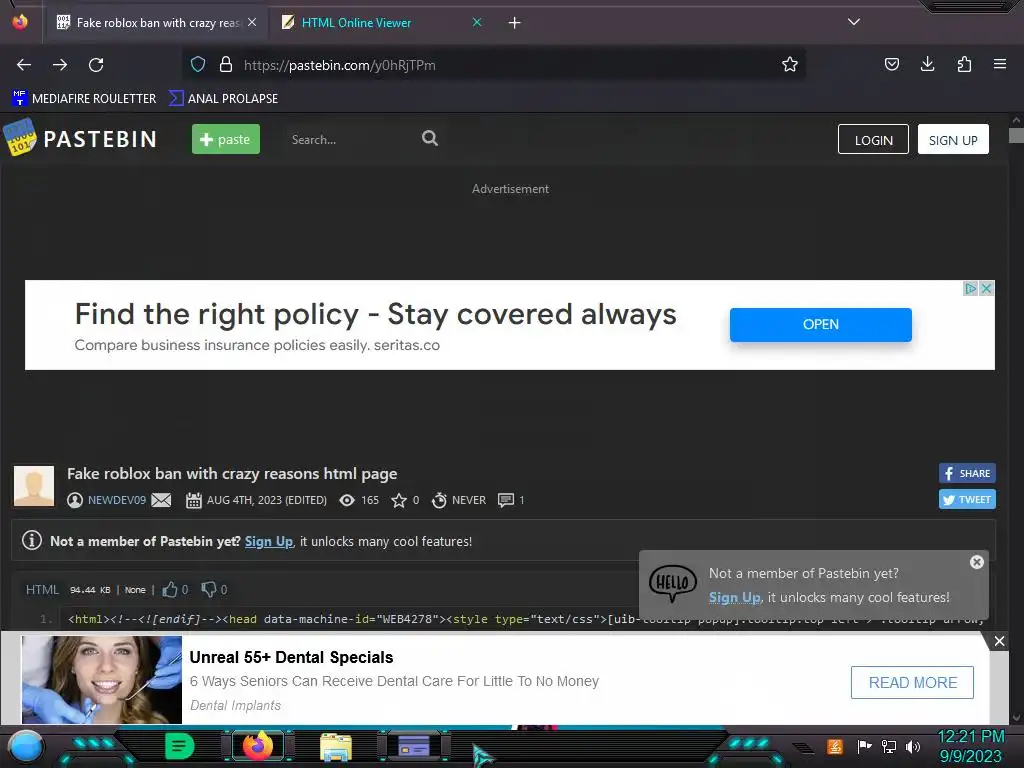Click Sign Up in the Hello popup
Screen dimensions: 1024x768
click(x=735, y=598)
